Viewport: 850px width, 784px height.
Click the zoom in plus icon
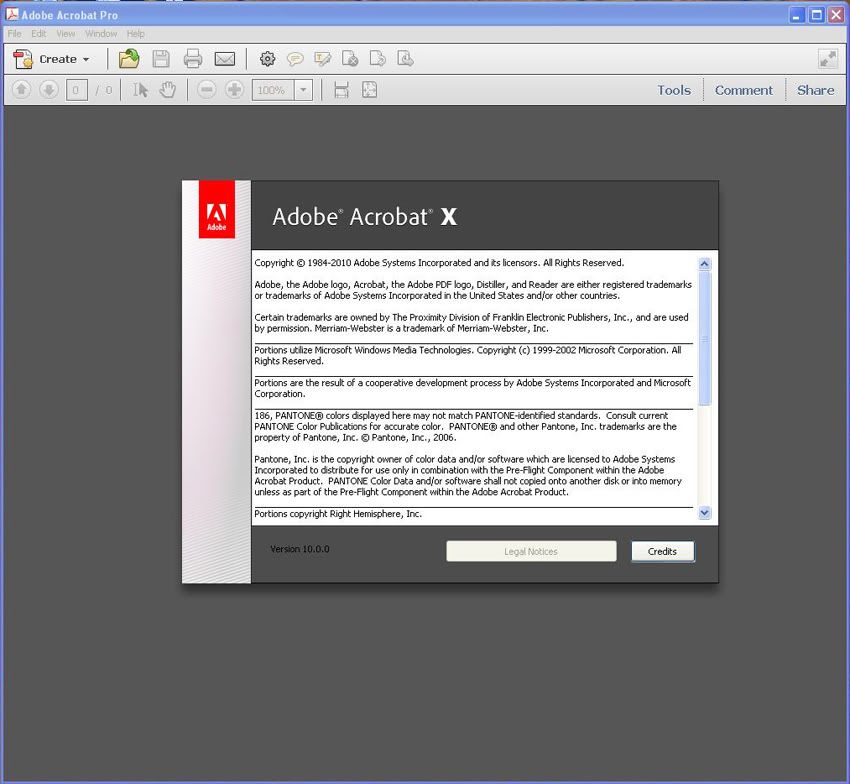point(234,90)
